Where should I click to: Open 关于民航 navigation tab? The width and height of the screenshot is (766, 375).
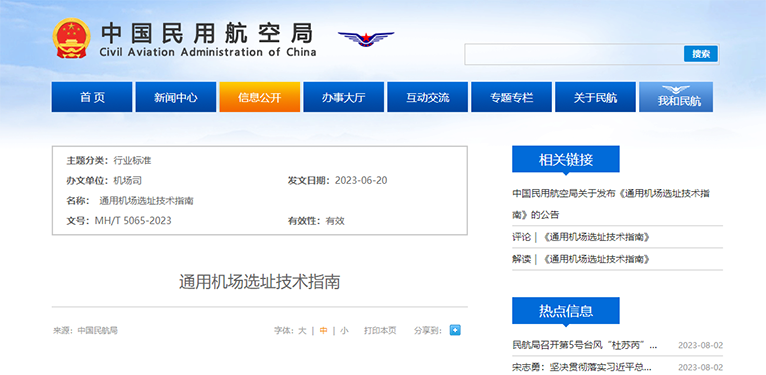[596, 97]
